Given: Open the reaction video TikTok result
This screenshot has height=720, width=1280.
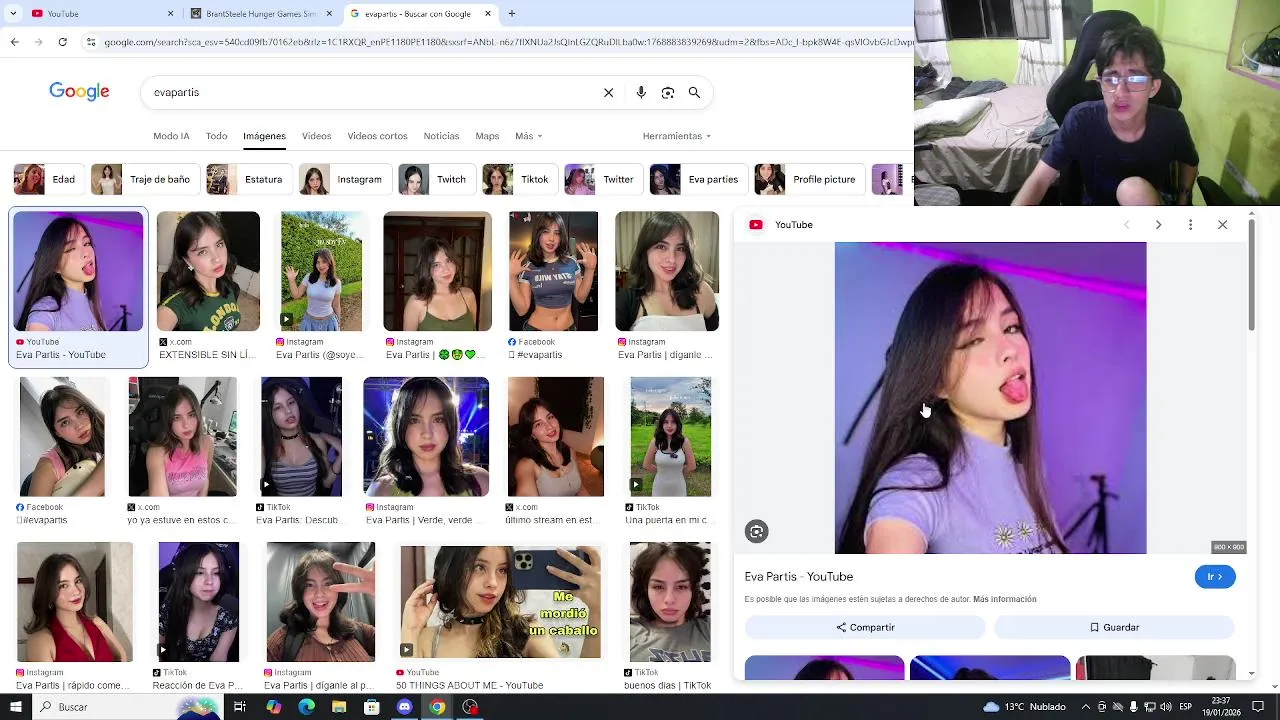Looking at the screenshot, I should click(199, 602).
